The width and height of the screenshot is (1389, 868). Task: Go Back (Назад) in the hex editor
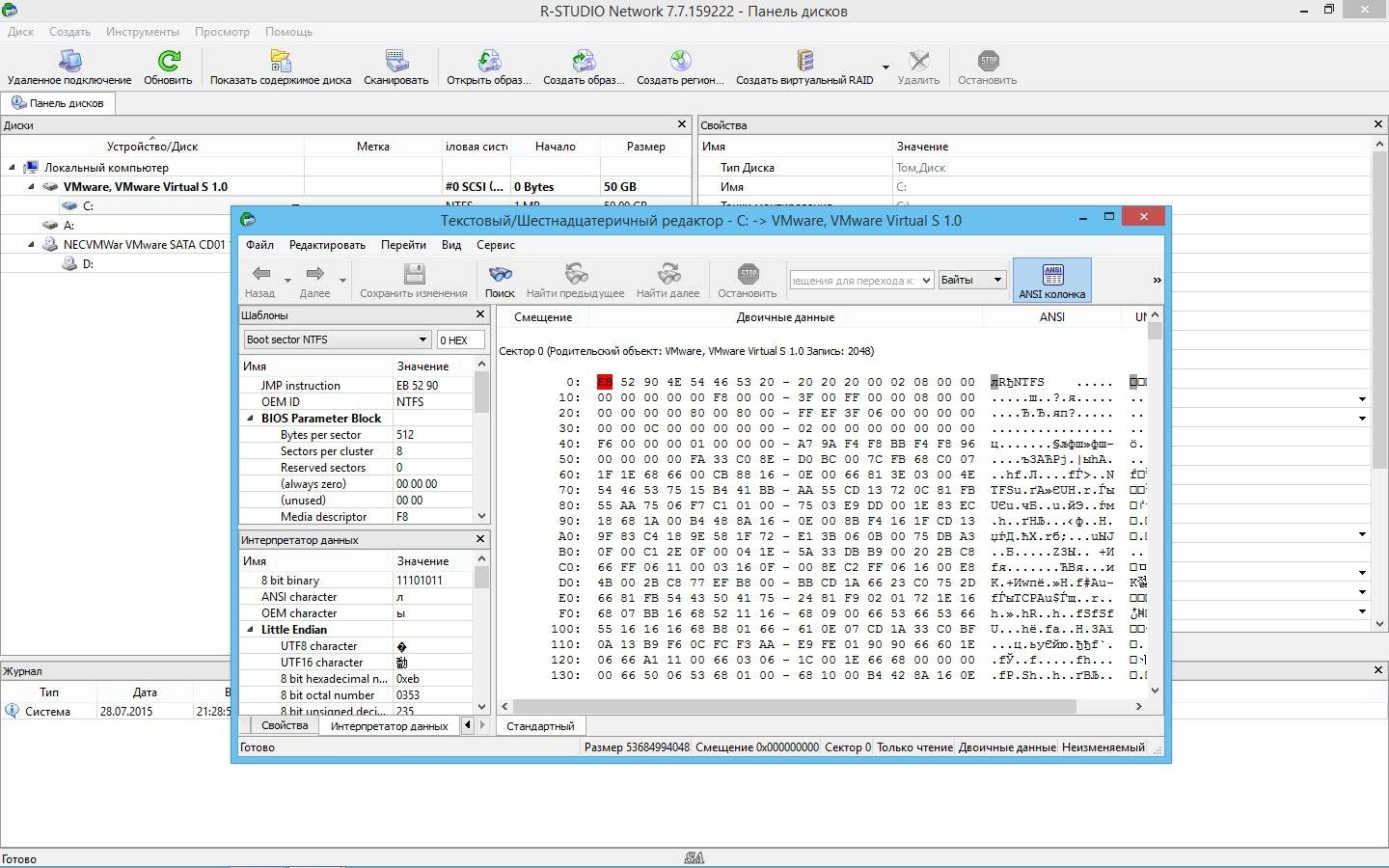tap(260, 281)
